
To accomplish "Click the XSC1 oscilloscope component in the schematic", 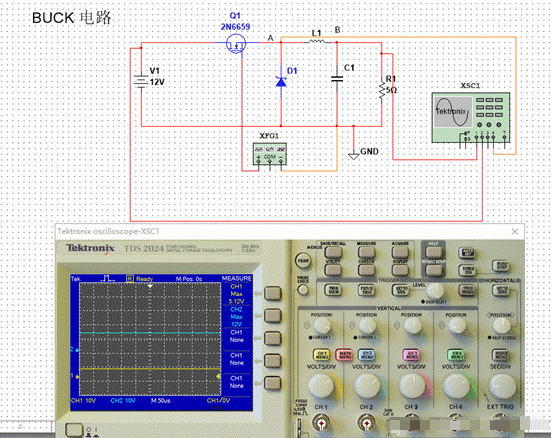I will (471, 117).
